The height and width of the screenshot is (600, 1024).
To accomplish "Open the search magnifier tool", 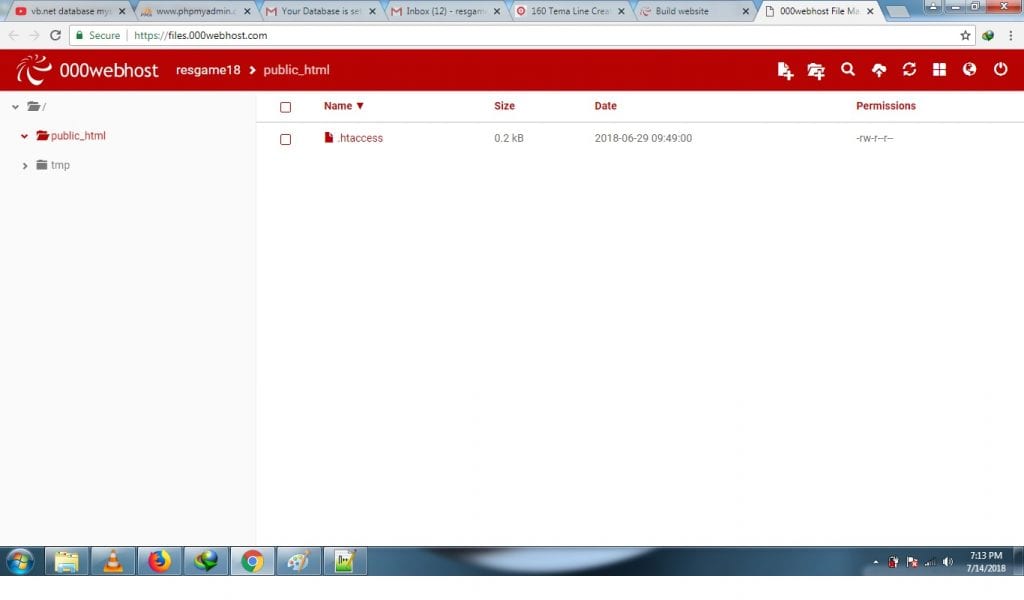I will point(848,69).
